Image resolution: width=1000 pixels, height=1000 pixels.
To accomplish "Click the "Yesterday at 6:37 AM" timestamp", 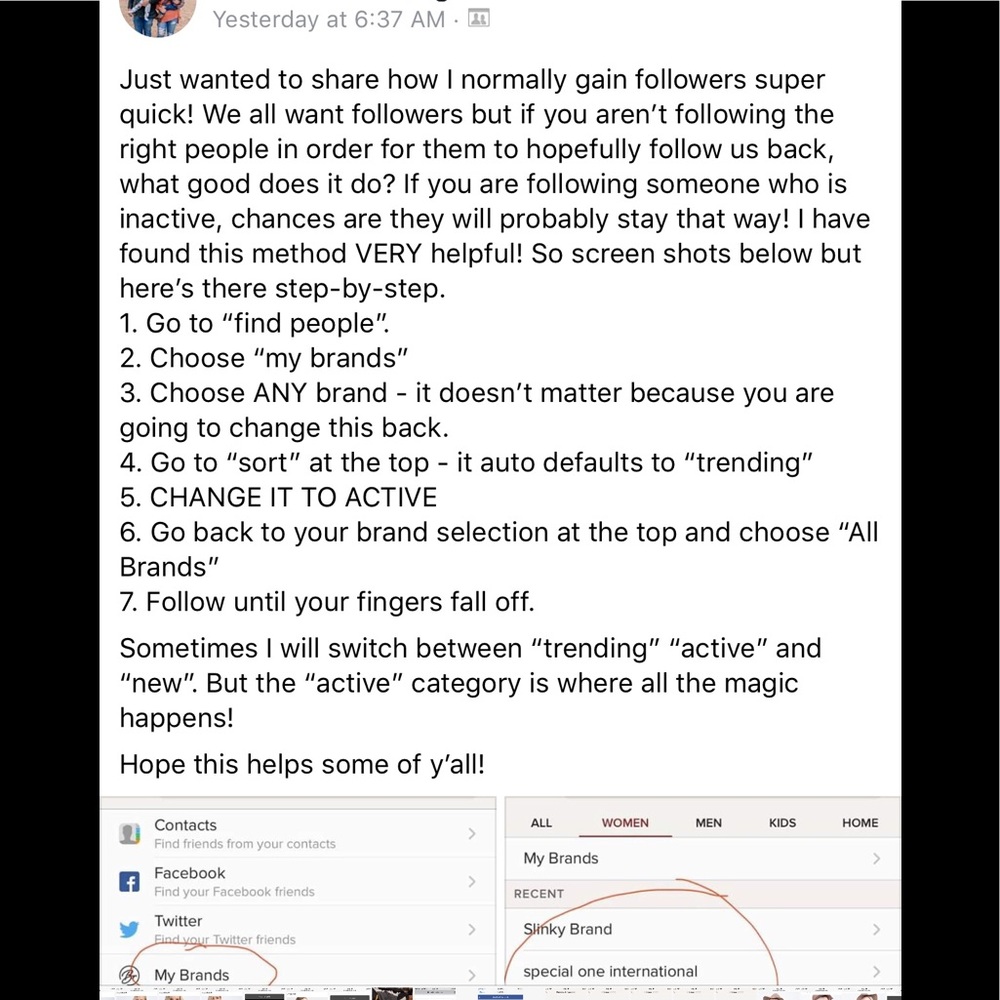I will pyautogui.click(x=329, y=19).
